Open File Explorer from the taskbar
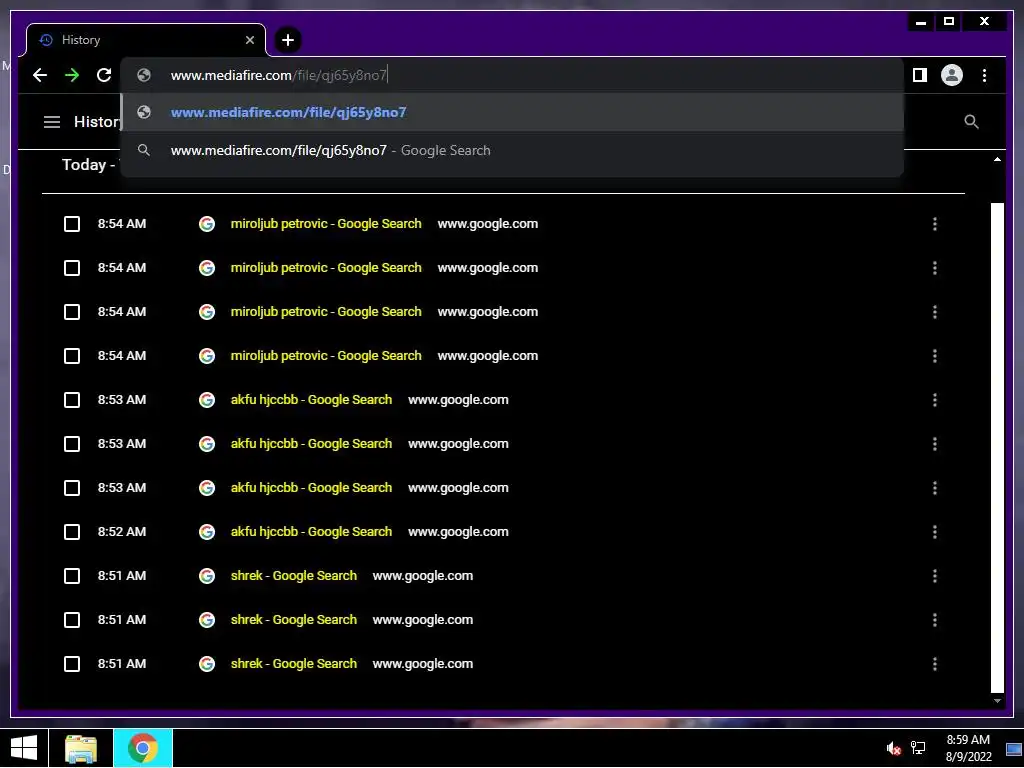1024x768 pixels. tap(81, 748)
